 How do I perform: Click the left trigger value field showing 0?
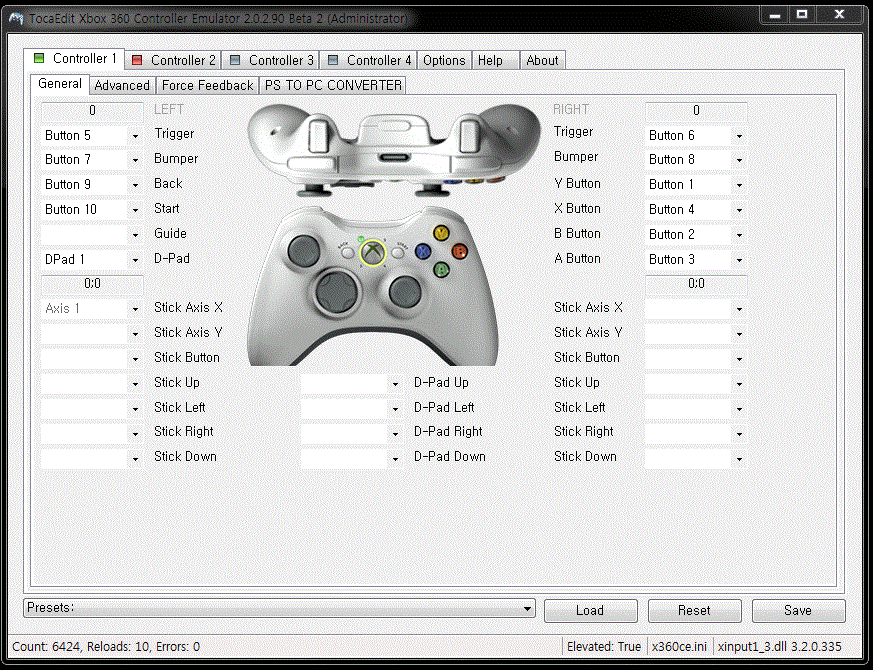coord(92,111)
